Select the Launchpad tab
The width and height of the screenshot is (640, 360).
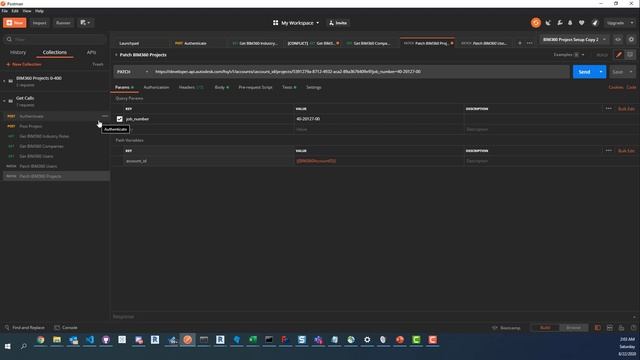click(129, 43)
